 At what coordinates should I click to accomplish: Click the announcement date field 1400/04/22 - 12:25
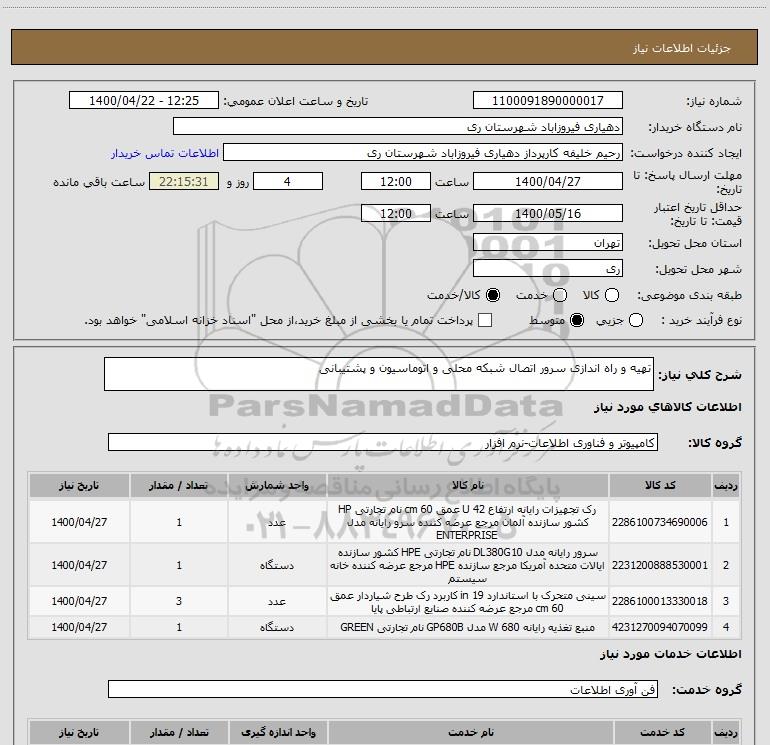pos(144,100)
